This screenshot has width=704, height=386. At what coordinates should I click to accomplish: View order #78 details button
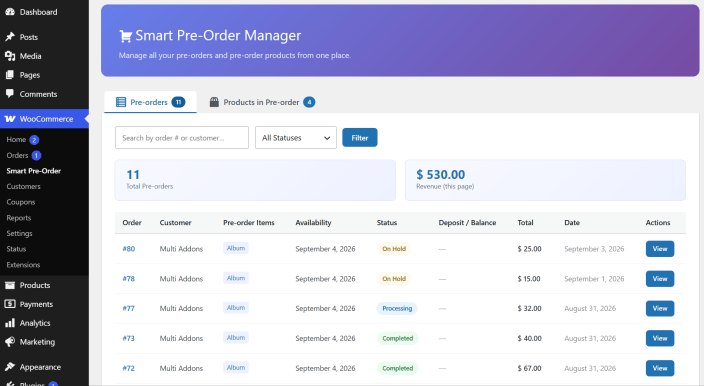point(660,279)
